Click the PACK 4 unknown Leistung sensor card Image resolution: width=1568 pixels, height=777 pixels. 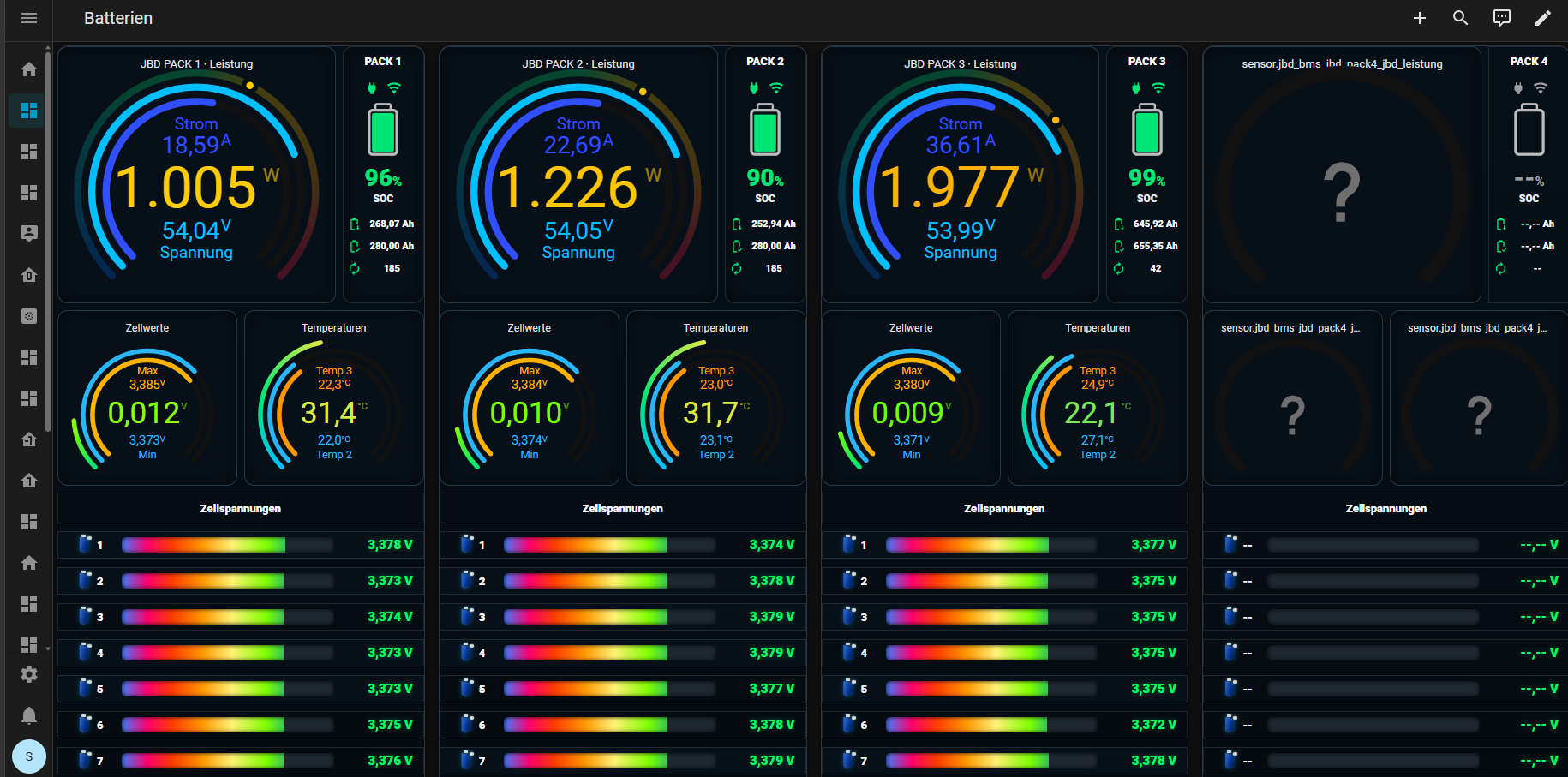[1342, 175]
